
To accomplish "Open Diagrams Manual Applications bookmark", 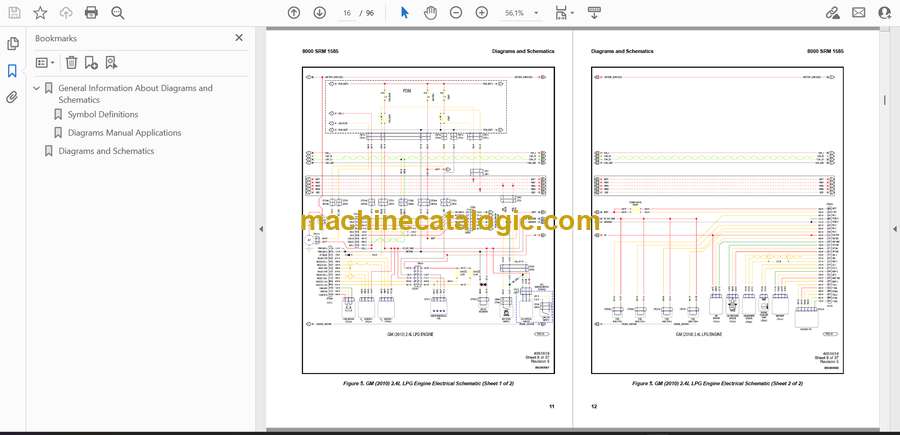I will click(x=125, y=133).
